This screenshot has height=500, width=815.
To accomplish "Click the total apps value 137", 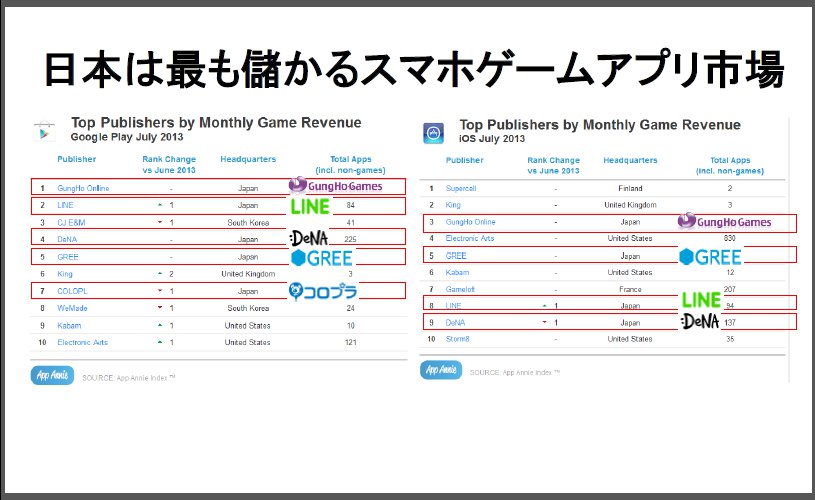I will click(x=730, y=322).
